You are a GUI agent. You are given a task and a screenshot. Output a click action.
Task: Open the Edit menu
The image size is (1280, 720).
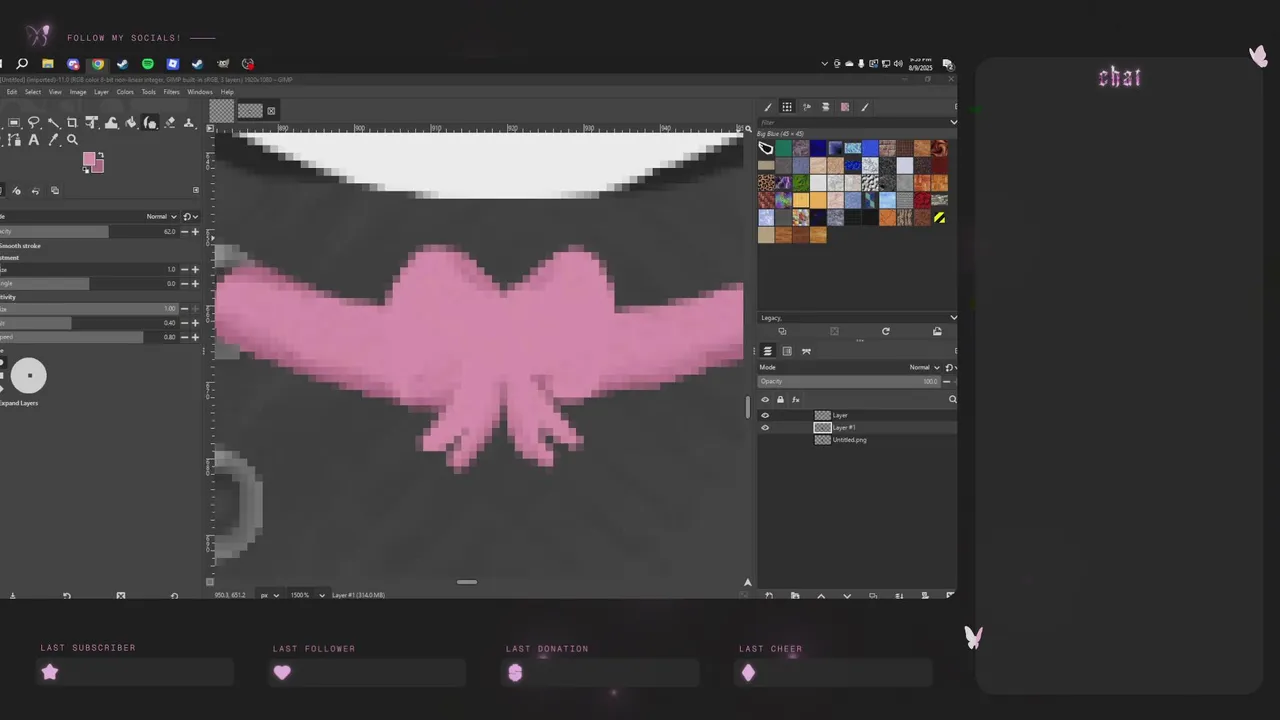12,92
